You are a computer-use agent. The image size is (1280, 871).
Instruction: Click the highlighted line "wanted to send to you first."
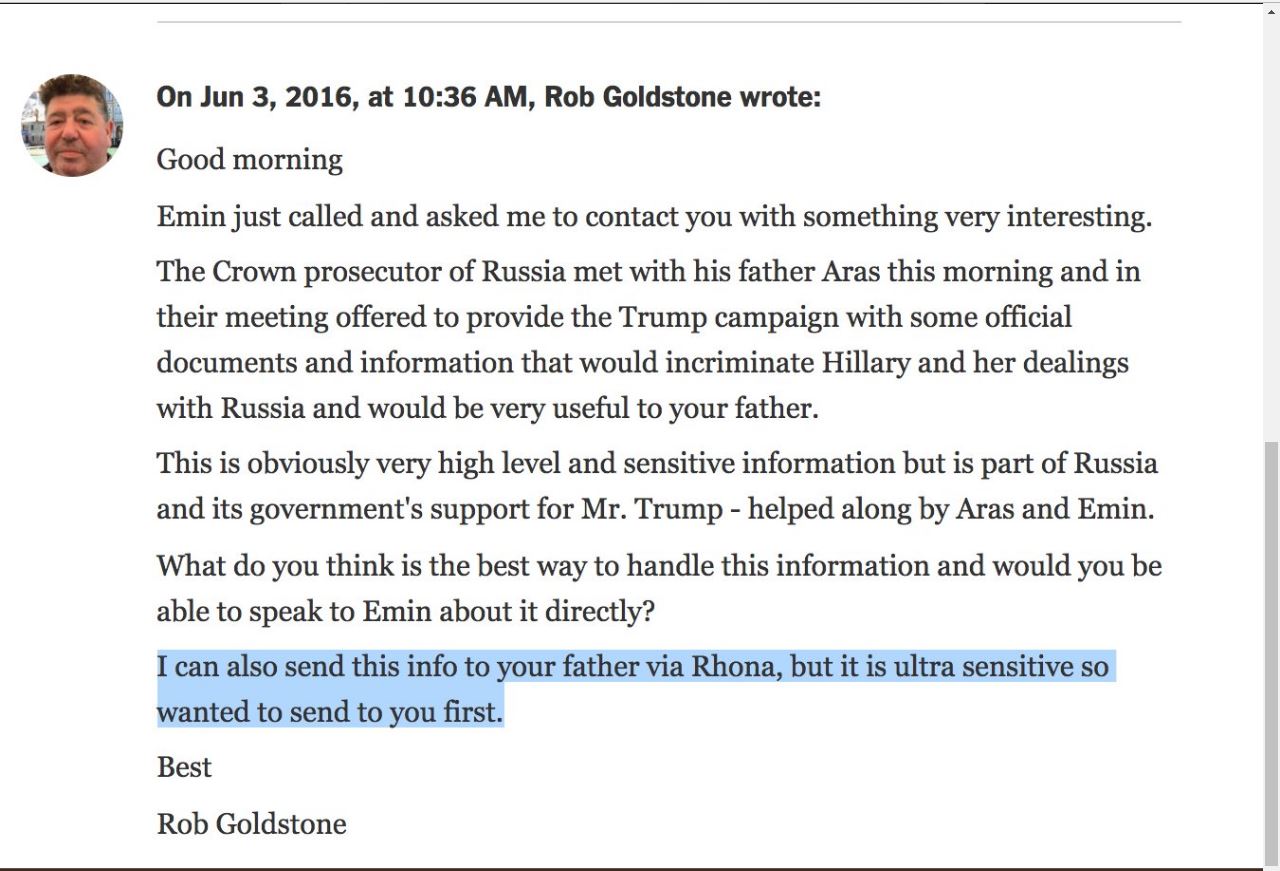pyautogui.click(x=330, y=712)
